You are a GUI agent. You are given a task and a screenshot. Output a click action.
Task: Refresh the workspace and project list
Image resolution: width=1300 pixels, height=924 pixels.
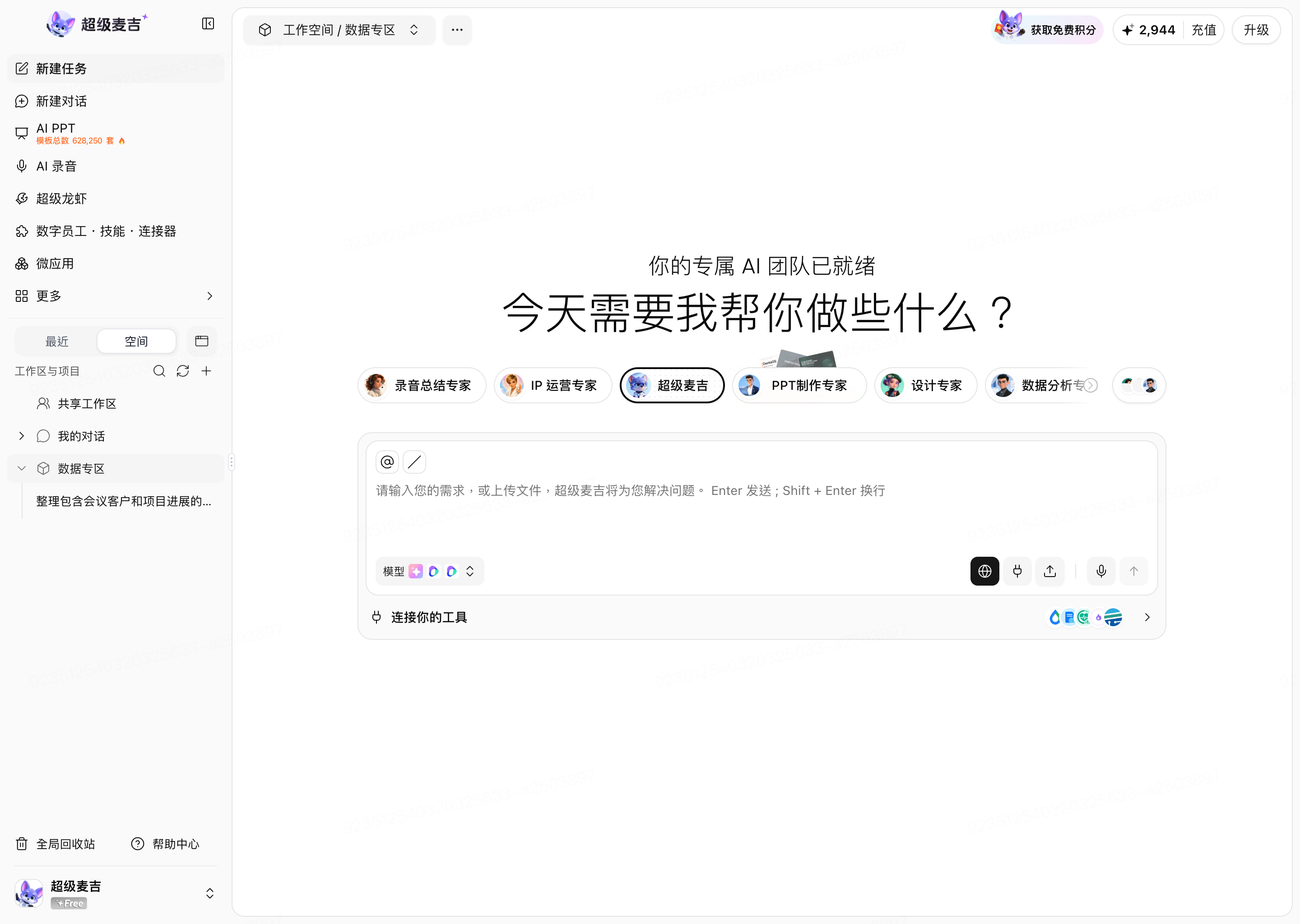coord(183,371)
